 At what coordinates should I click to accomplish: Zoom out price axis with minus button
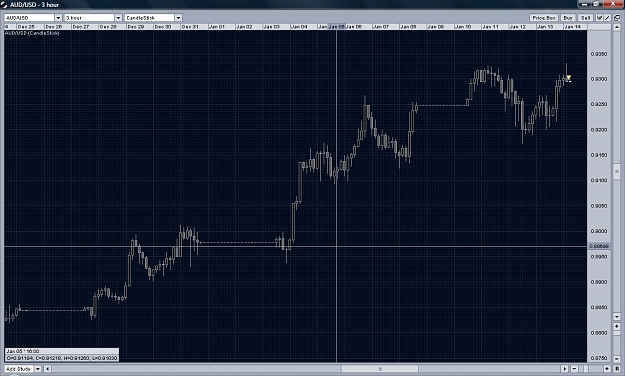tap(617, 358)
